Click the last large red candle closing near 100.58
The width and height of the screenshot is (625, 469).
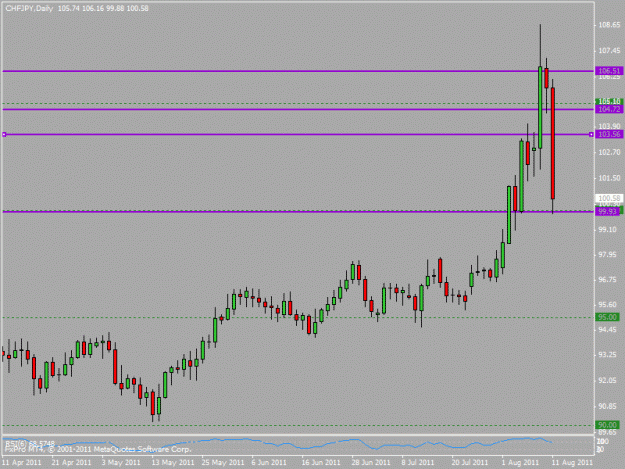[x=553, y=143]
